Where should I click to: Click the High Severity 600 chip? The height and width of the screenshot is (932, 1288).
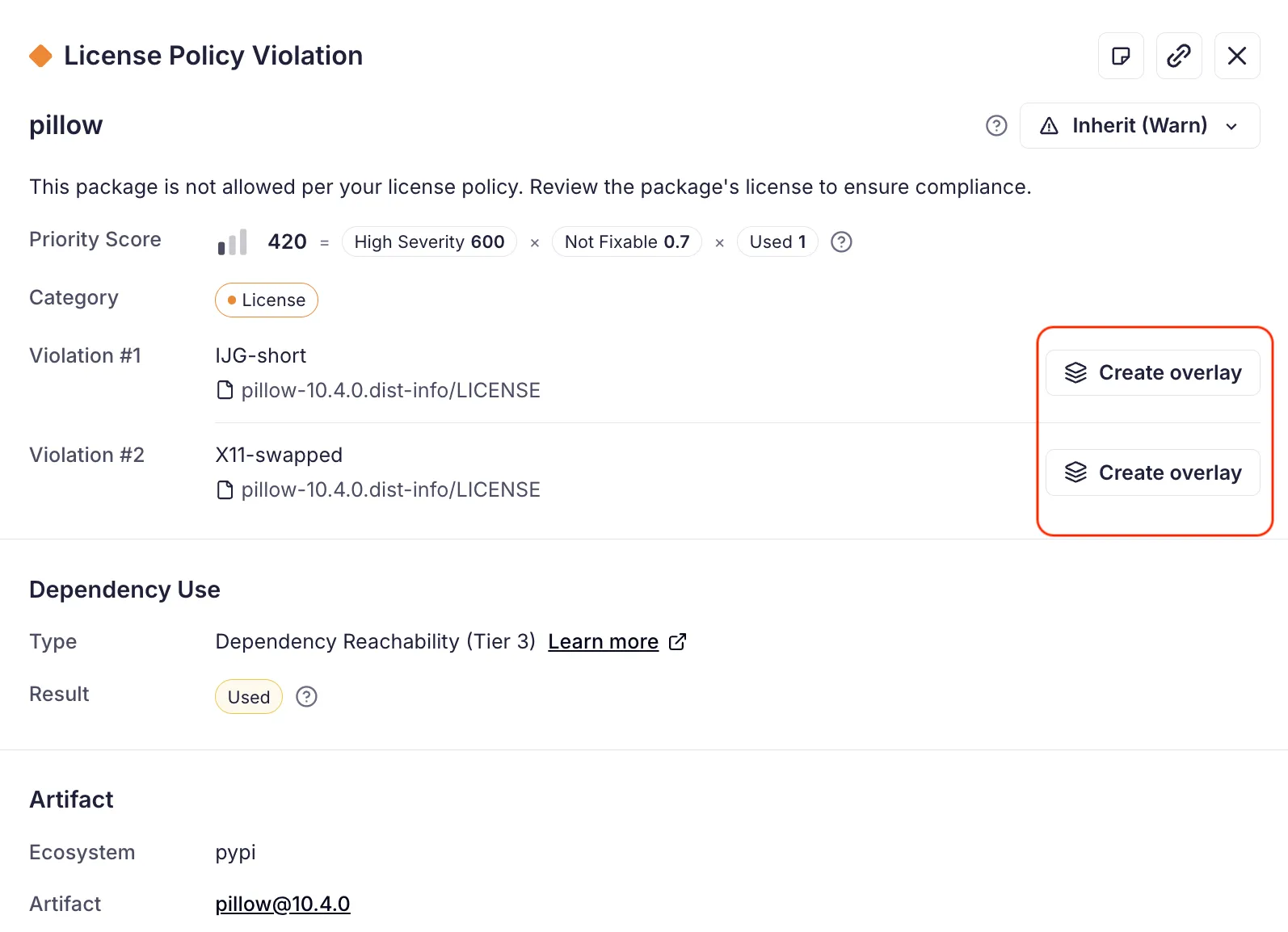tap(429, 242)
